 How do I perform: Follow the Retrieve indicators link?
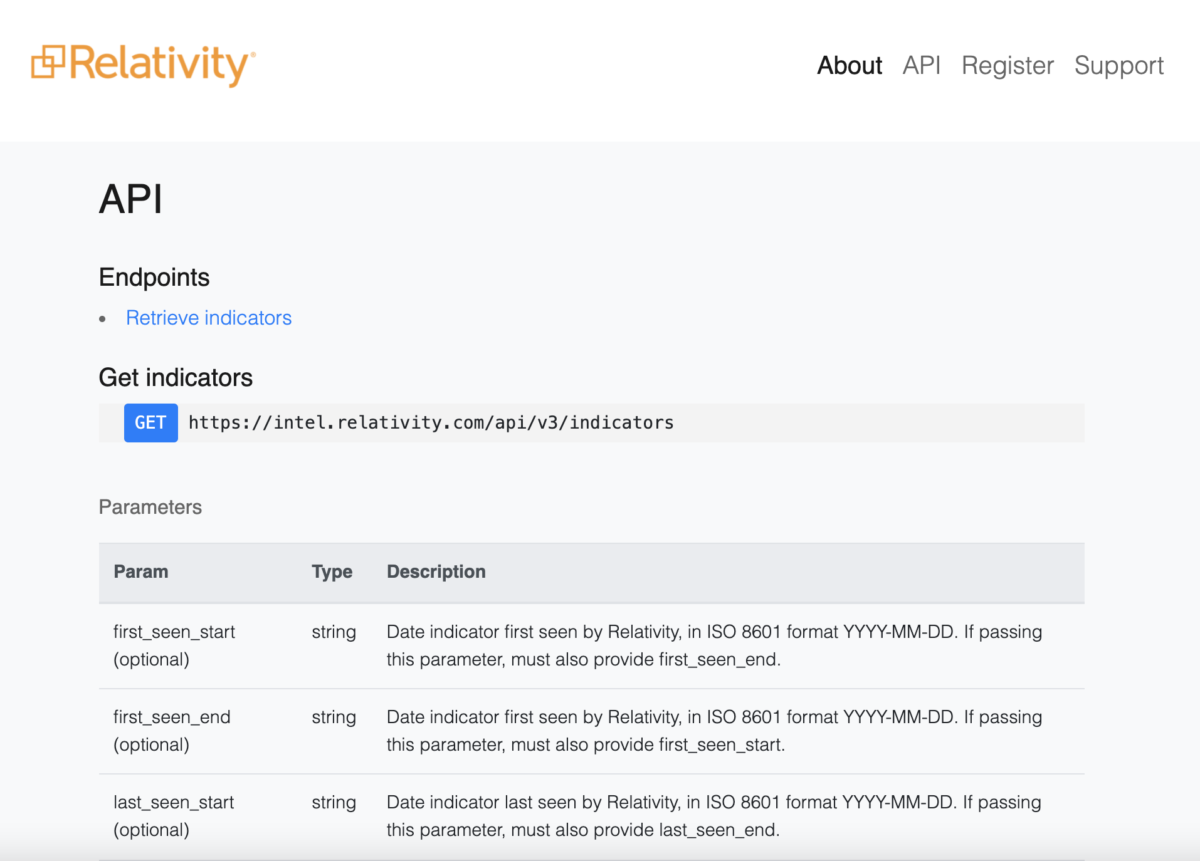pos(209,318)
